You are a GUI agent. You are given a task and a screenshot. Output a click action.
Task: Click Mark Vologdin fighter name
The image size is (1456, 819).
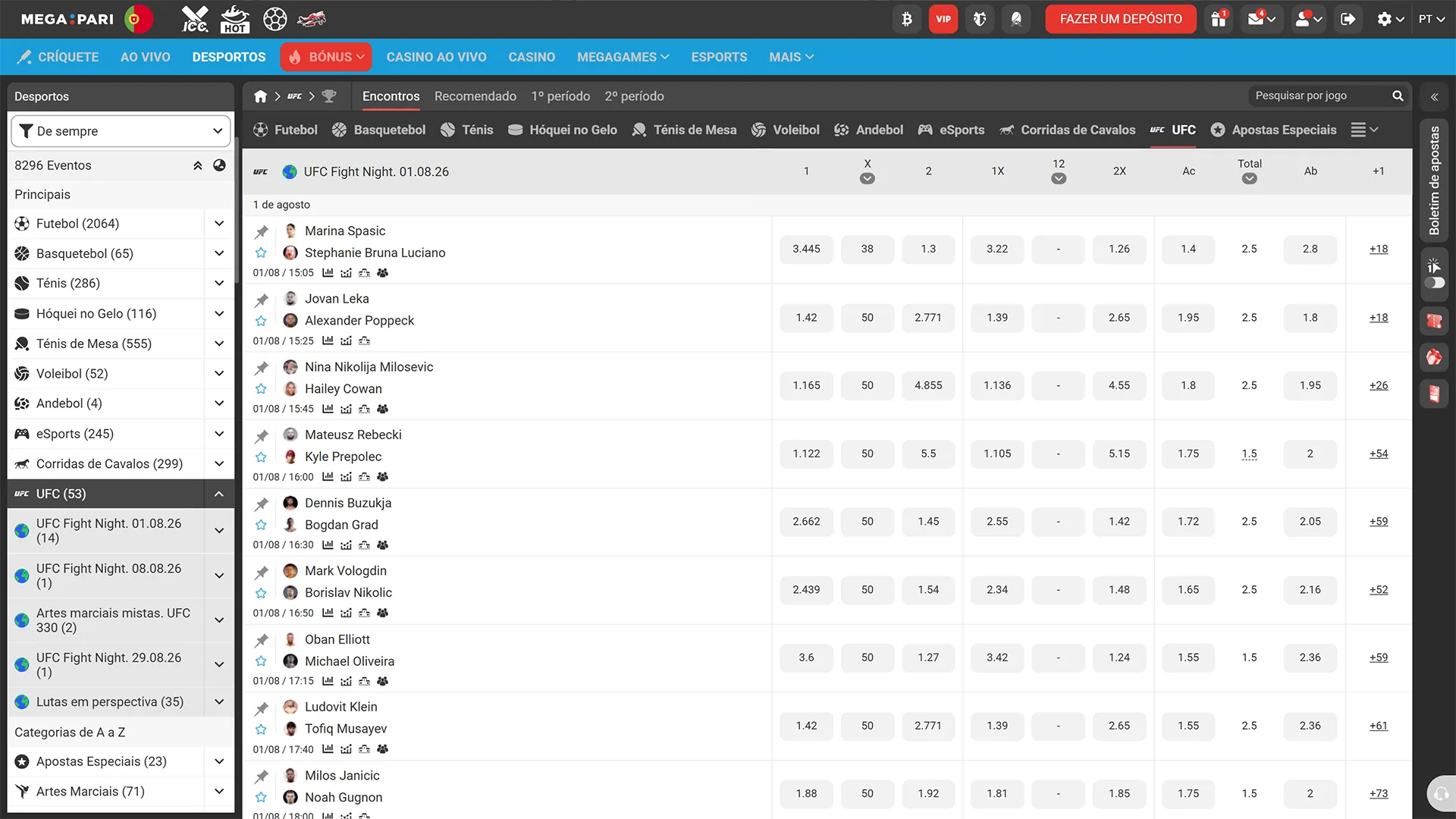(x=346, y=571)
